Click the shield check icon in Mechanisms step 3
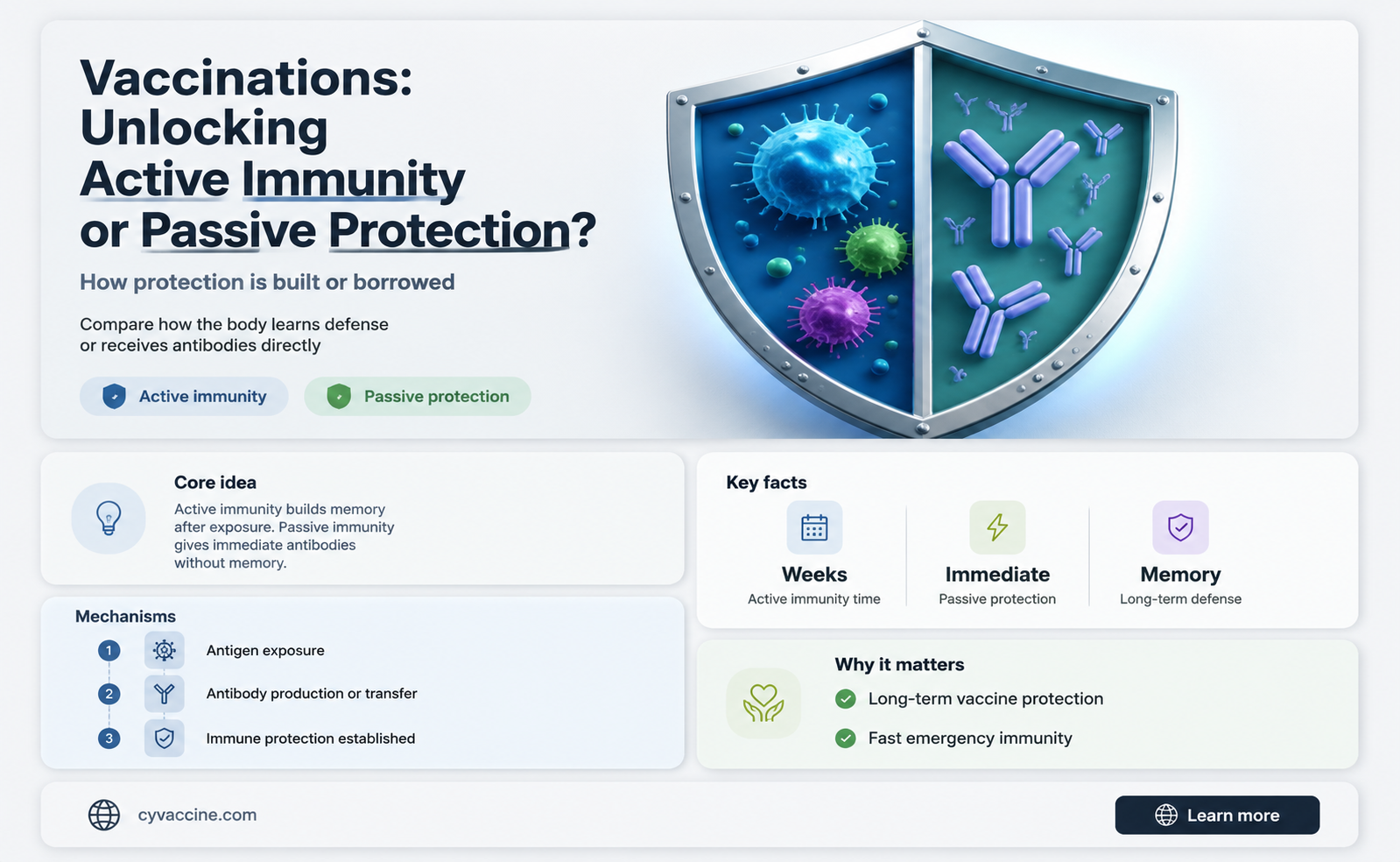The width and height of the screenshot is (1400, 862). tap(165, 738)
